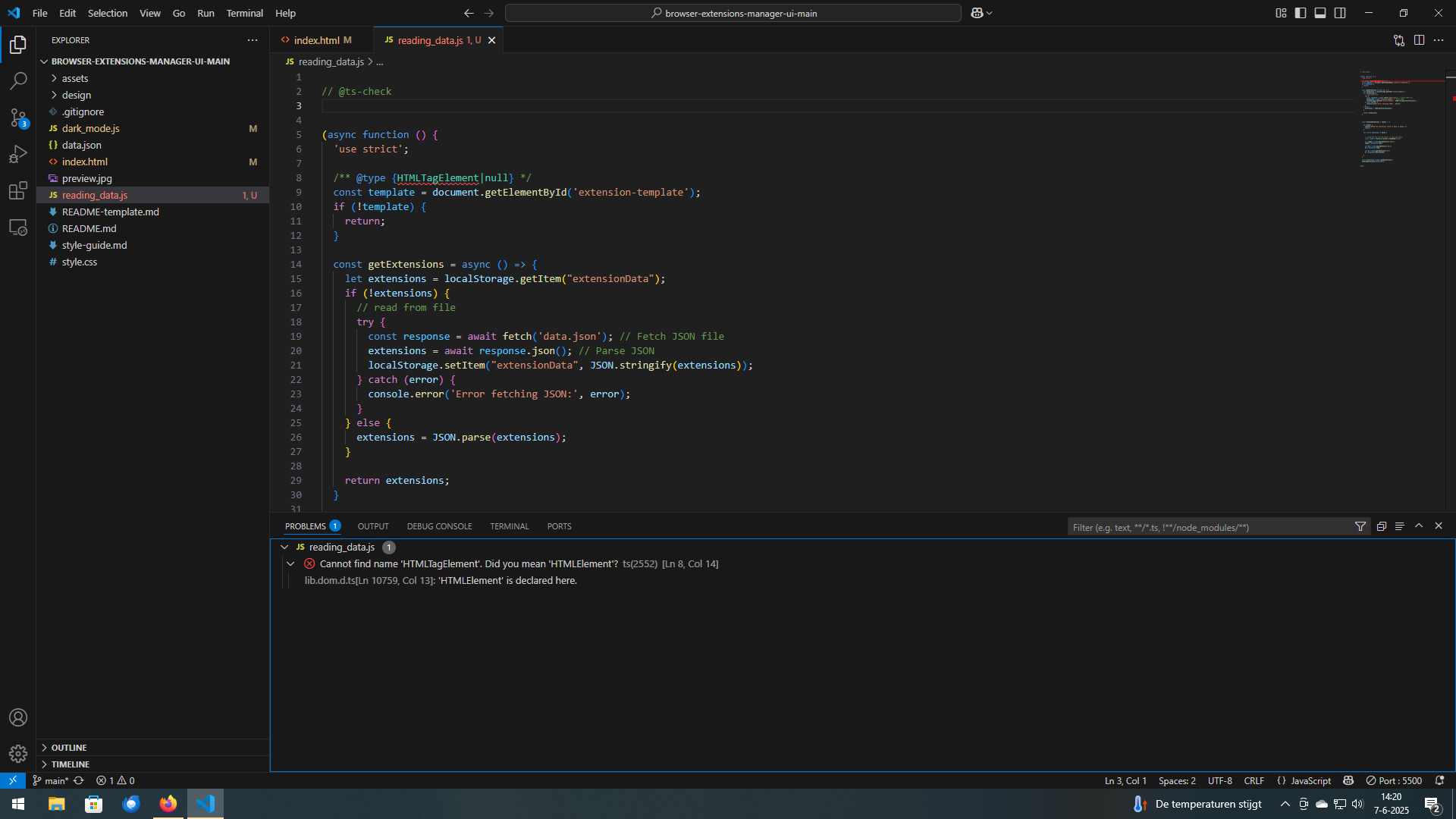Open the Extensions view

(x=18, y=190)
